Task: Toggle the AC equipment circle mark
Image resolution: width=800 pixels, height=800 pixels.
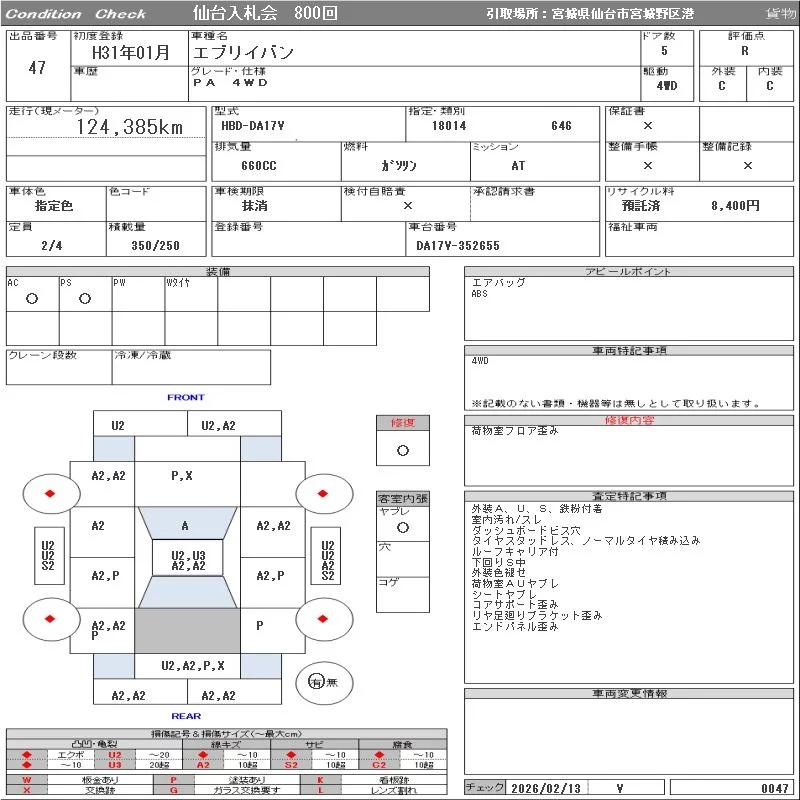Action: (31, 299)
